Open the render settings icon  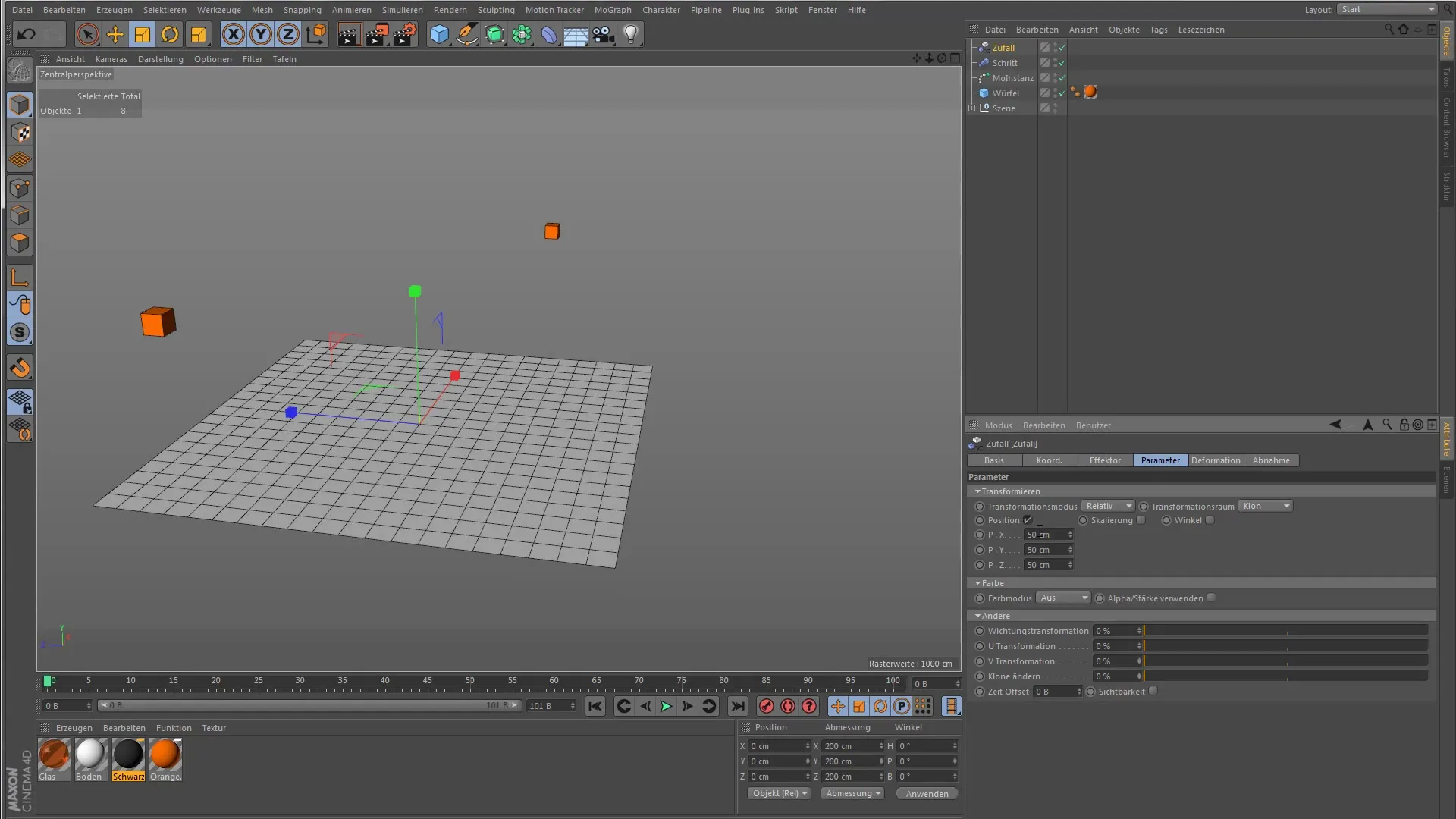405,34
